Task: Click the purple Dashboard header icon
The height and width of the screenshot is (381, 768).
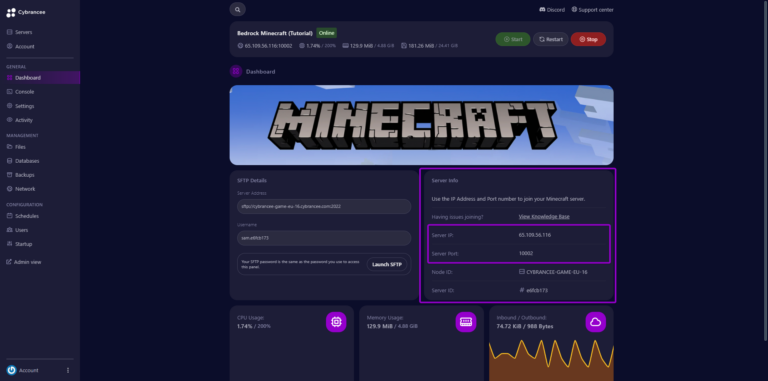Action: pyautogui.click(x=236, y=71)
